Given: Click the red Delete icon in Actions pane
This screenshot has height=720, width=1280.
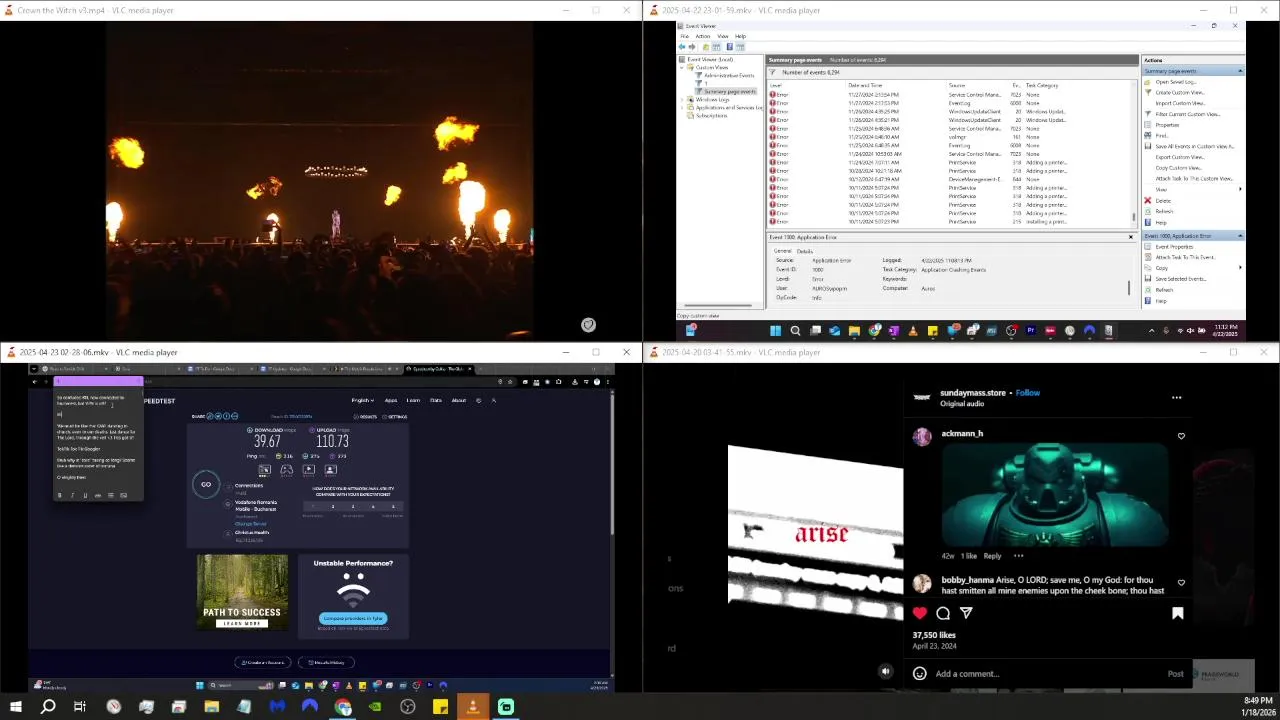Looking at the screenshot, I should point(1148,201).
